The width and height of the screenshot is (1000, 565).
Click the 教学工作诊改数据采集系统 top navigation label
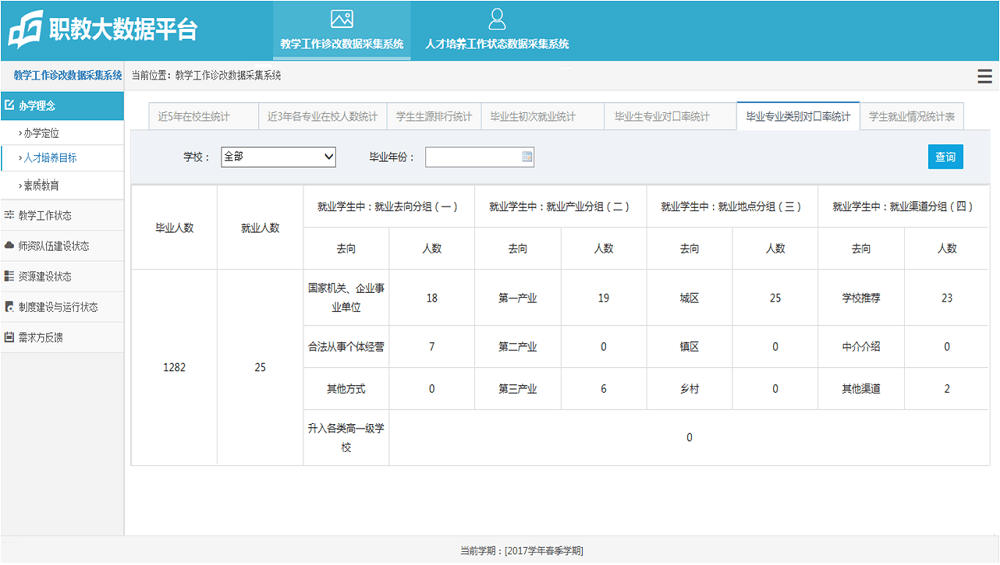point(342,44)
